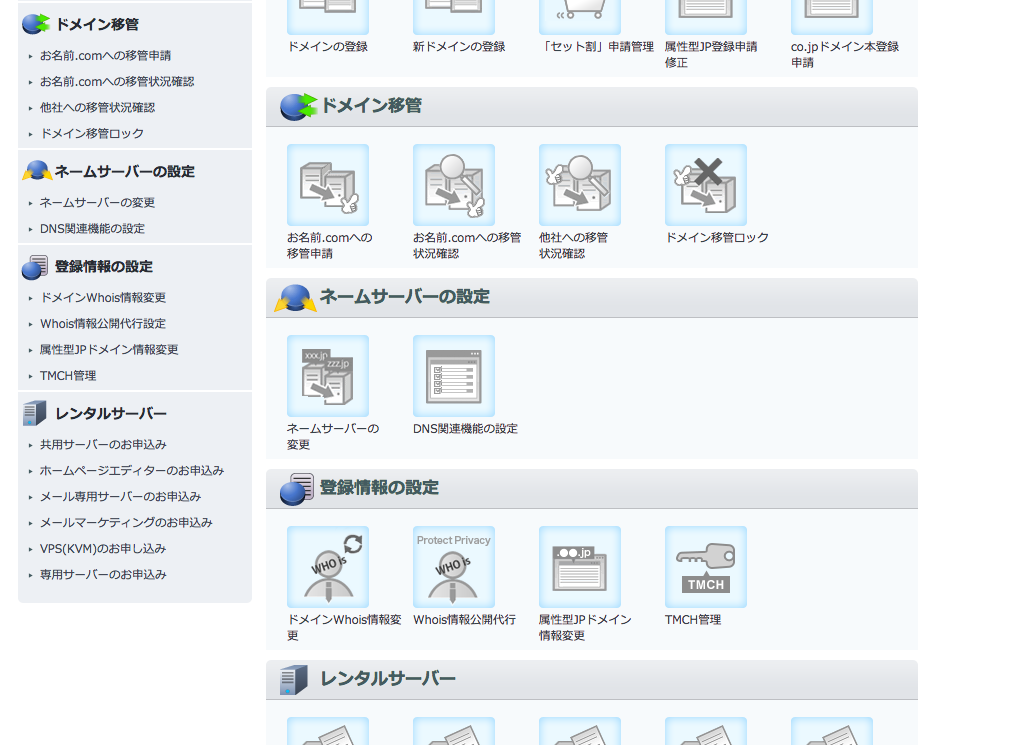Screen dimensions: 1028x745
Task: Open 専用サーバーのお申込み link
Action: pyautogui.click(x=104, y=574)
